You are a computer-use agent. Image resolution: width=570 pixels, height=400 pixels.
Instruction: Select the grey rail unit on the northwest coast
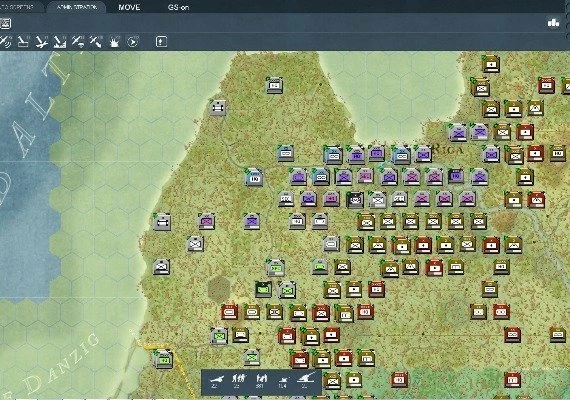(218, 108)
